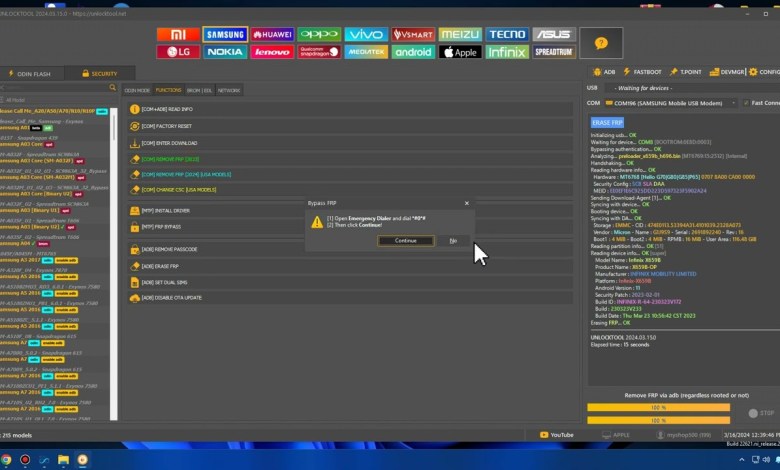Open the help question mark tile
The width and height of the screenshot is (780, 470).
(x=601, y=43)
